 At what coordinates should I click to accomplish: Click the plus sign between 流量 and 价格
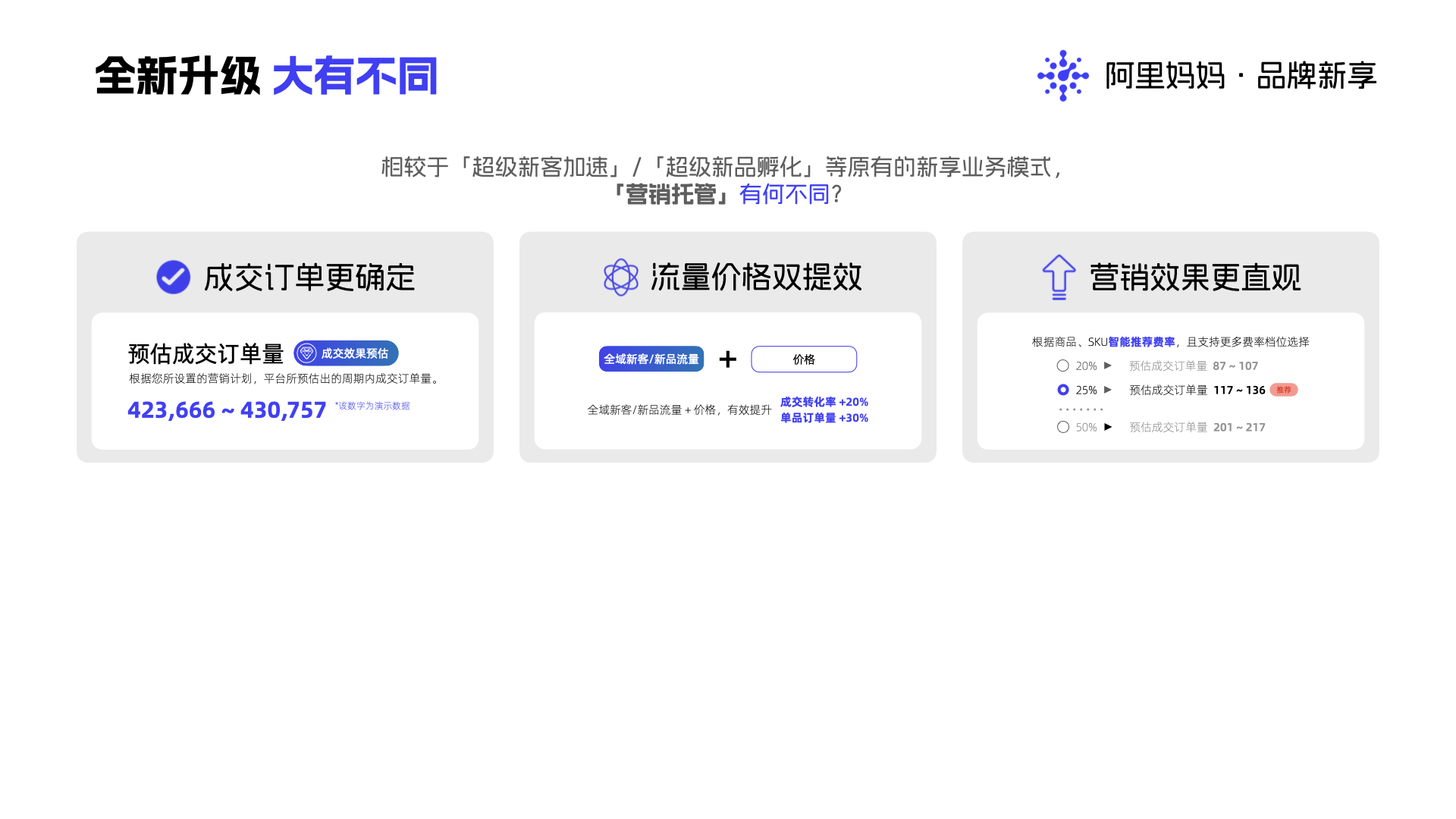(x=728, y=359)
